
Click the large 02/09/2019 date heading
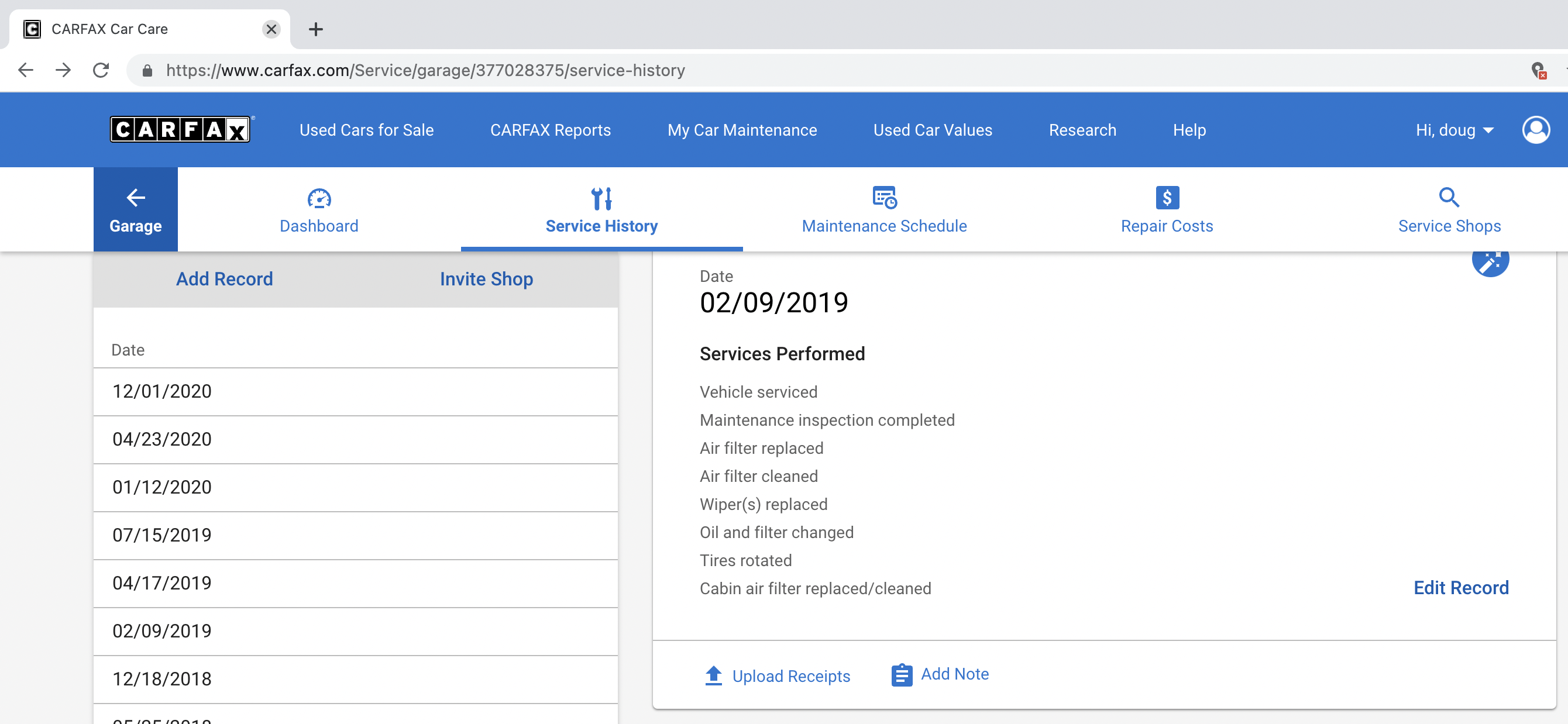coord(773,303)
